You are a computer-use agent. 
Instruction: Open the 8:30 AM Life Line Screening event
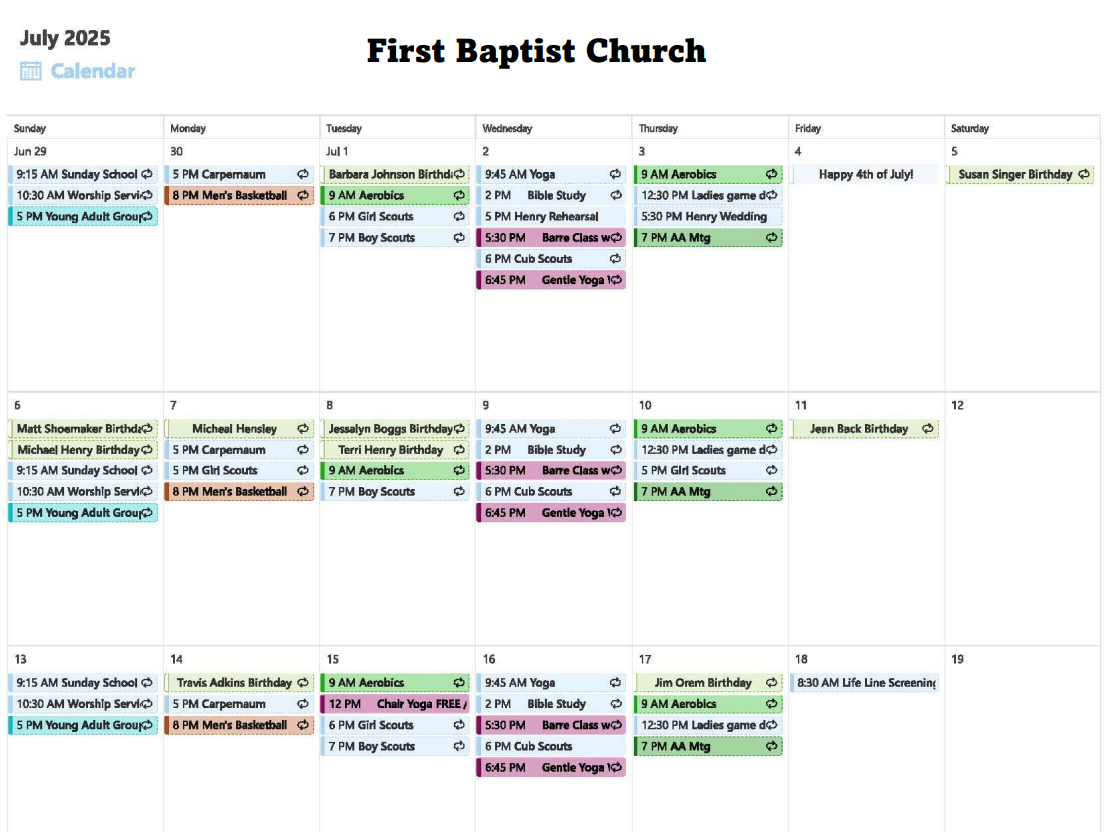coord(865,683)
